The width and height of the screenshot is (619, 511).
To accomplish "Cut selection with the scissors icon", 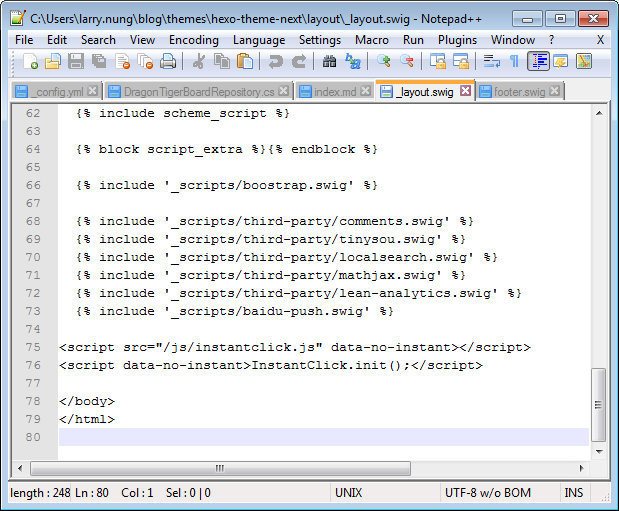I will (199, 62).
